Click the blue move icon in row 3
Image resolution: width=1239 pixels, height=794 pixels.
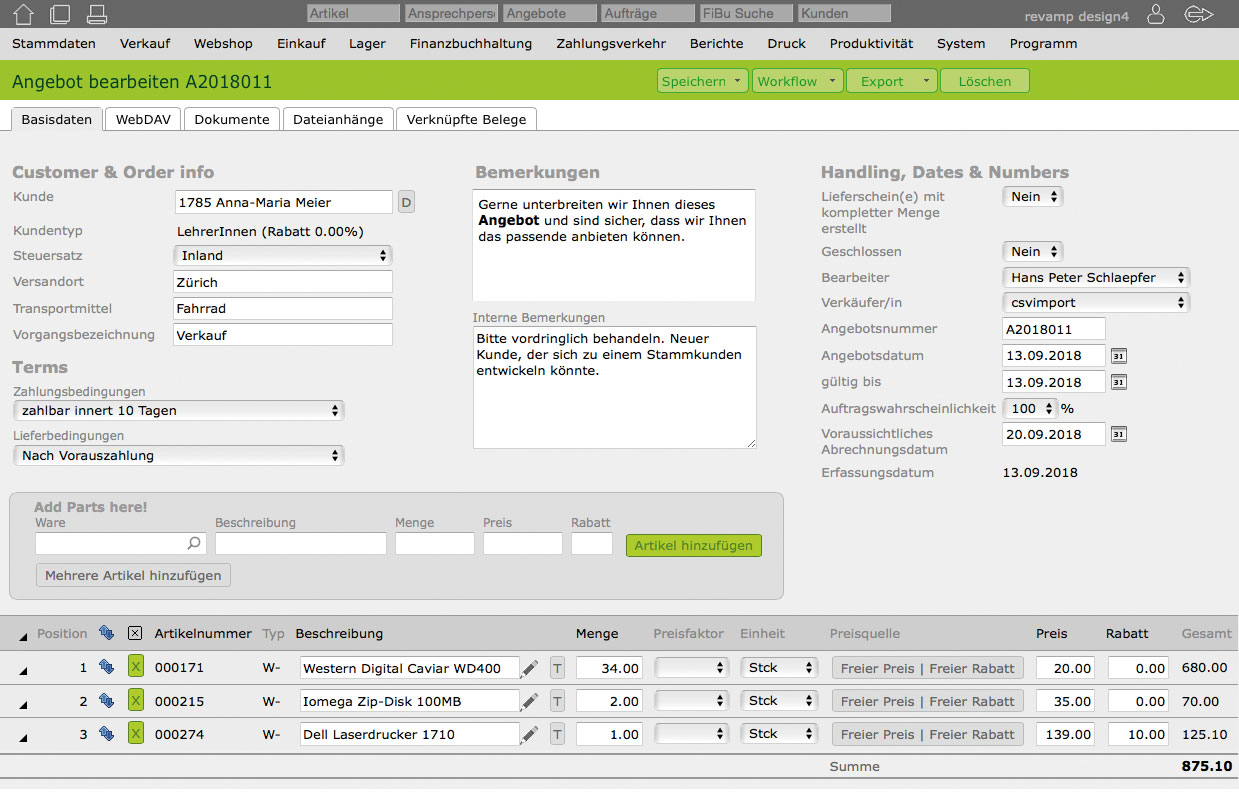(x=106, y=734)
